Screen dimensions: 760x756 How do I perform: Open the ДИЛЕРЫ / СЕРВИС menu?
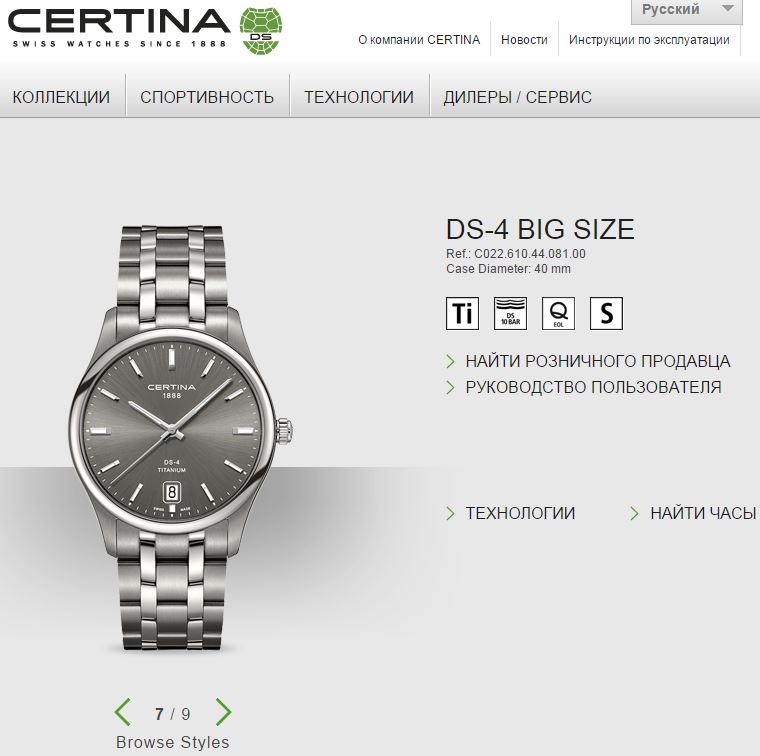517,97
